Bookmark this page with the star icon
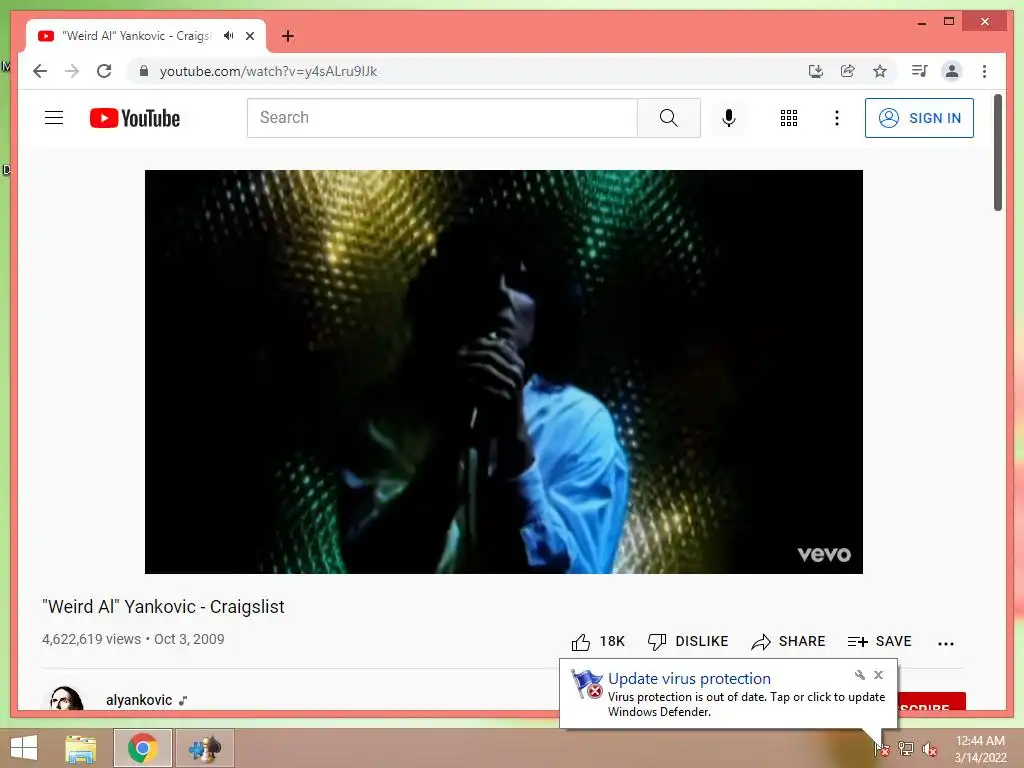The image size is (1024, 768). (880, 71)
